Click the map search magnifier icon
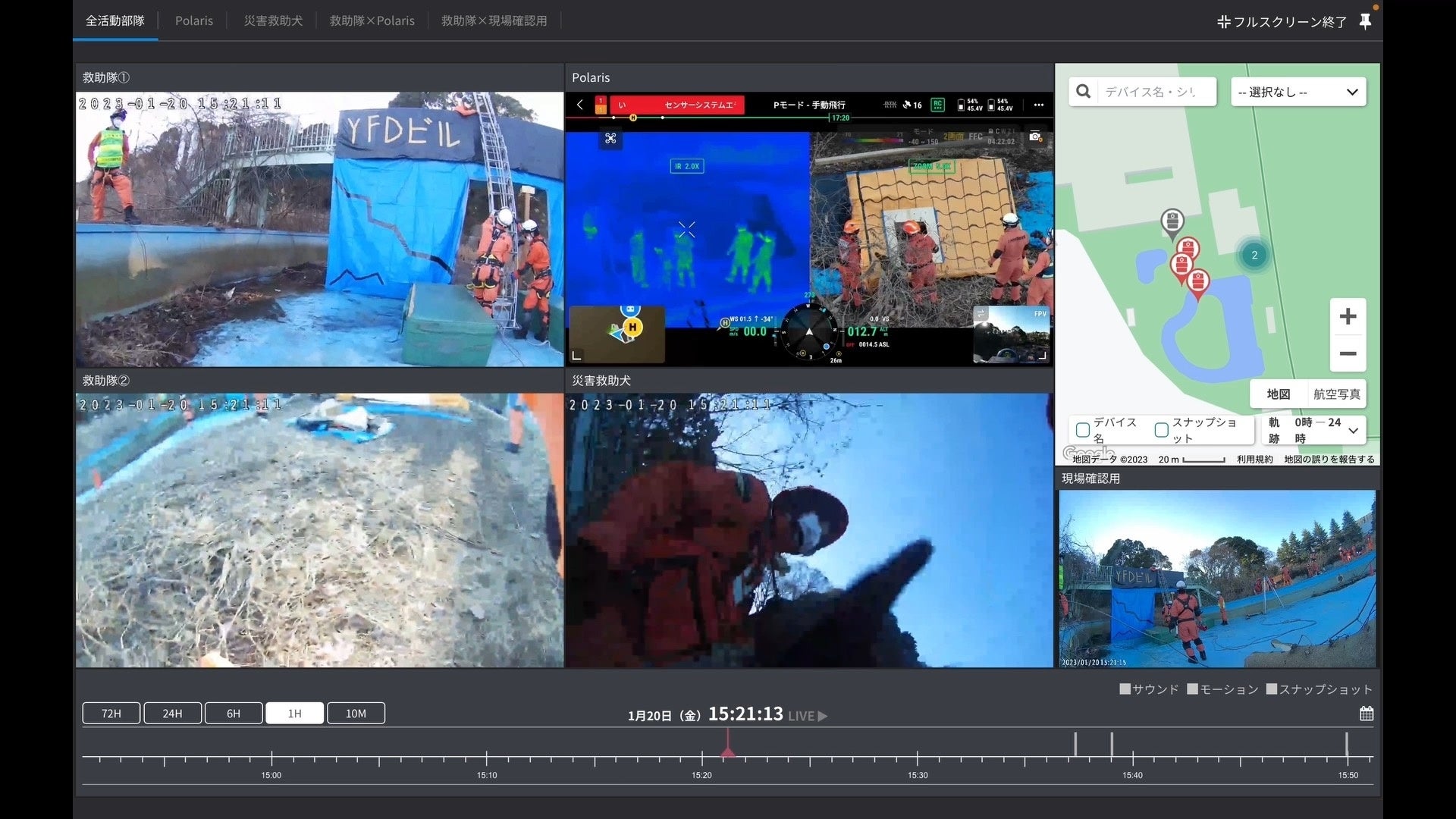Image resolution: width=1456 pixels, height=819 pixels. click(x=1084, y=92)
